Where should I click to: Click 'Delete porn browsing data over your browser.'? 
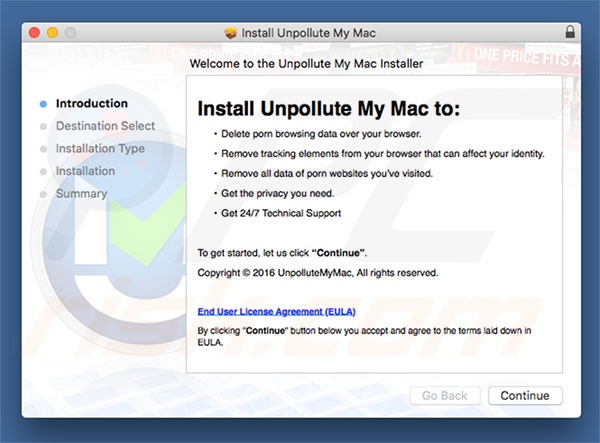[x=321, y=134]
